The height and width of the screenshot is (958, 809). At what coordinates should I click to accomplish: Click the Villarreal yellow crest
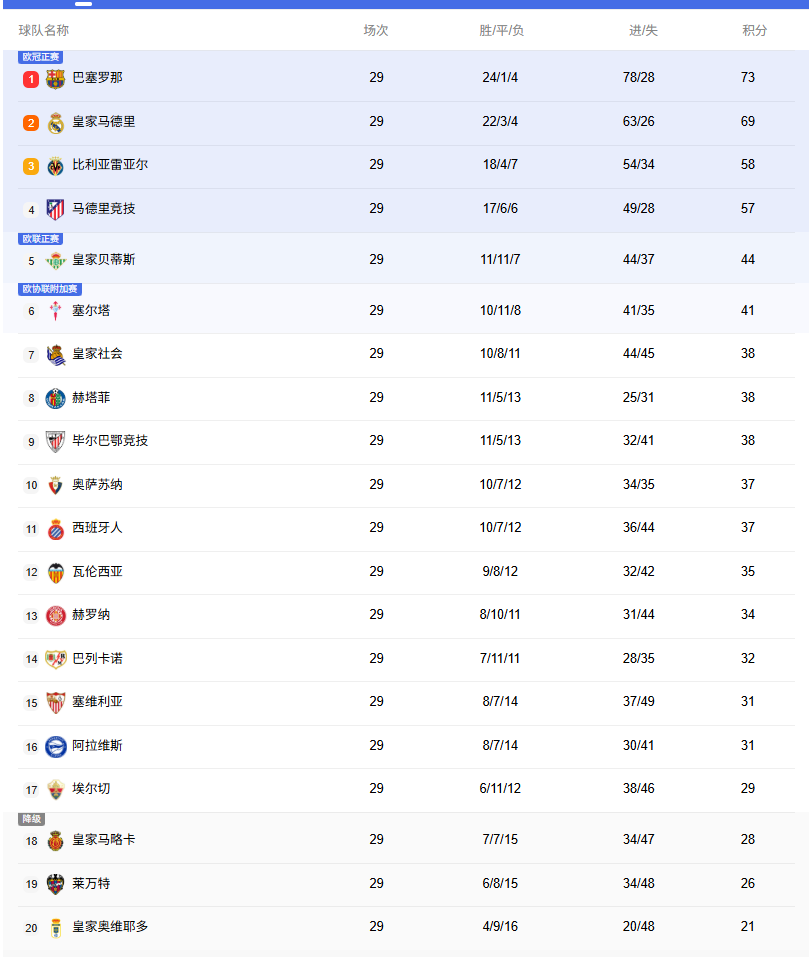[x=55, y=165]
